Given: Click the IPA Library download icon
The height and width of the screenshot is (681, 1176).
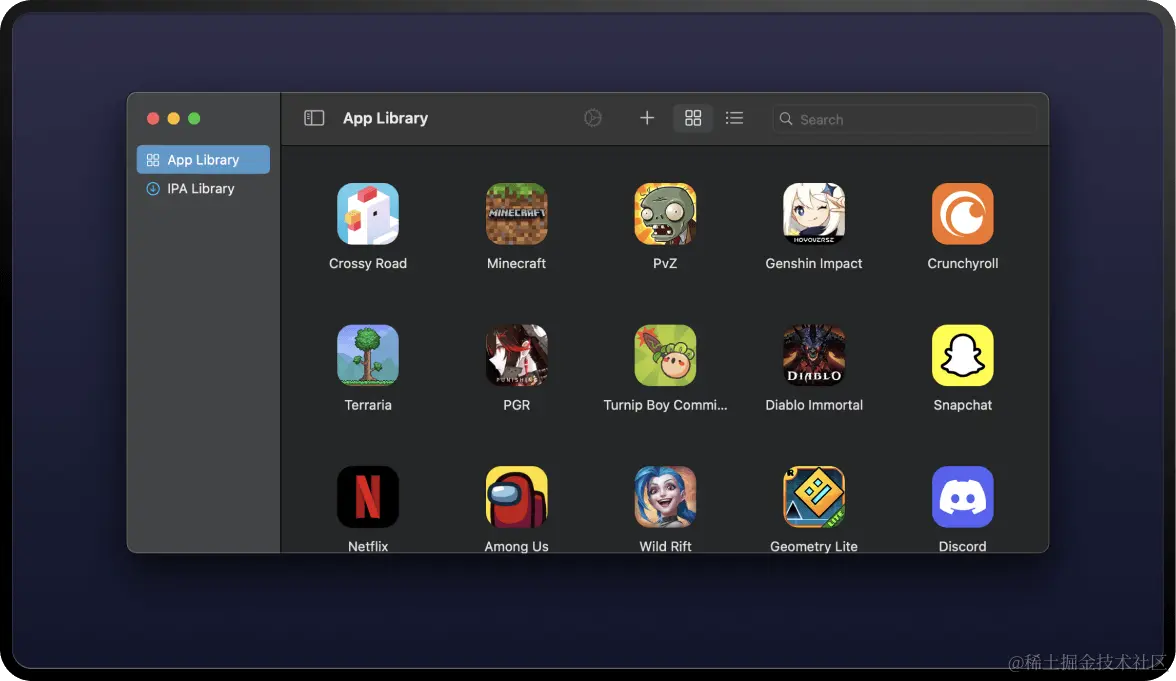Looking at the screenshot, I should pos(152,188).
